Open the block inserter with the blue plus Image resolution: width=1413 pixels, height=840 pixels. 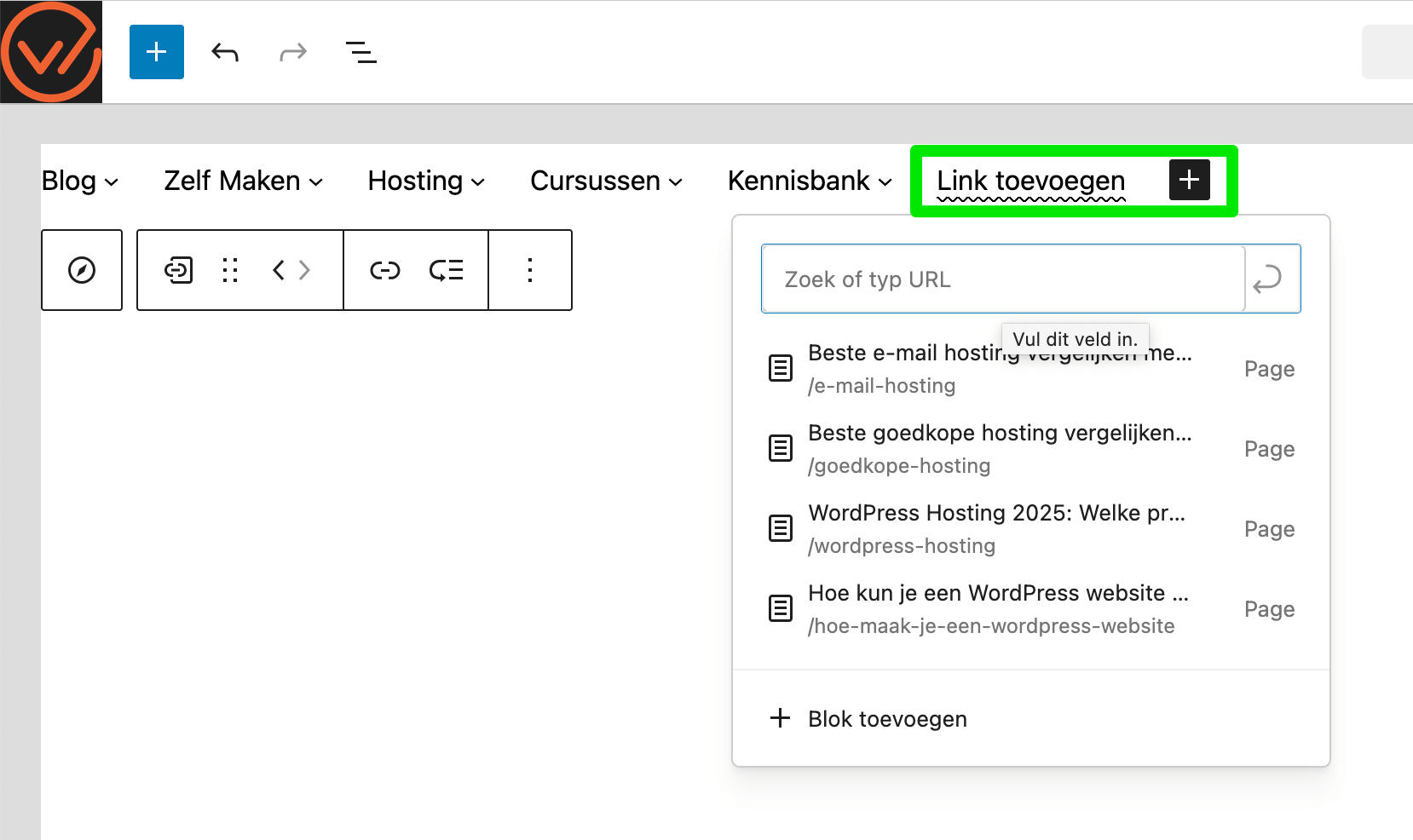tap(156, 51)
